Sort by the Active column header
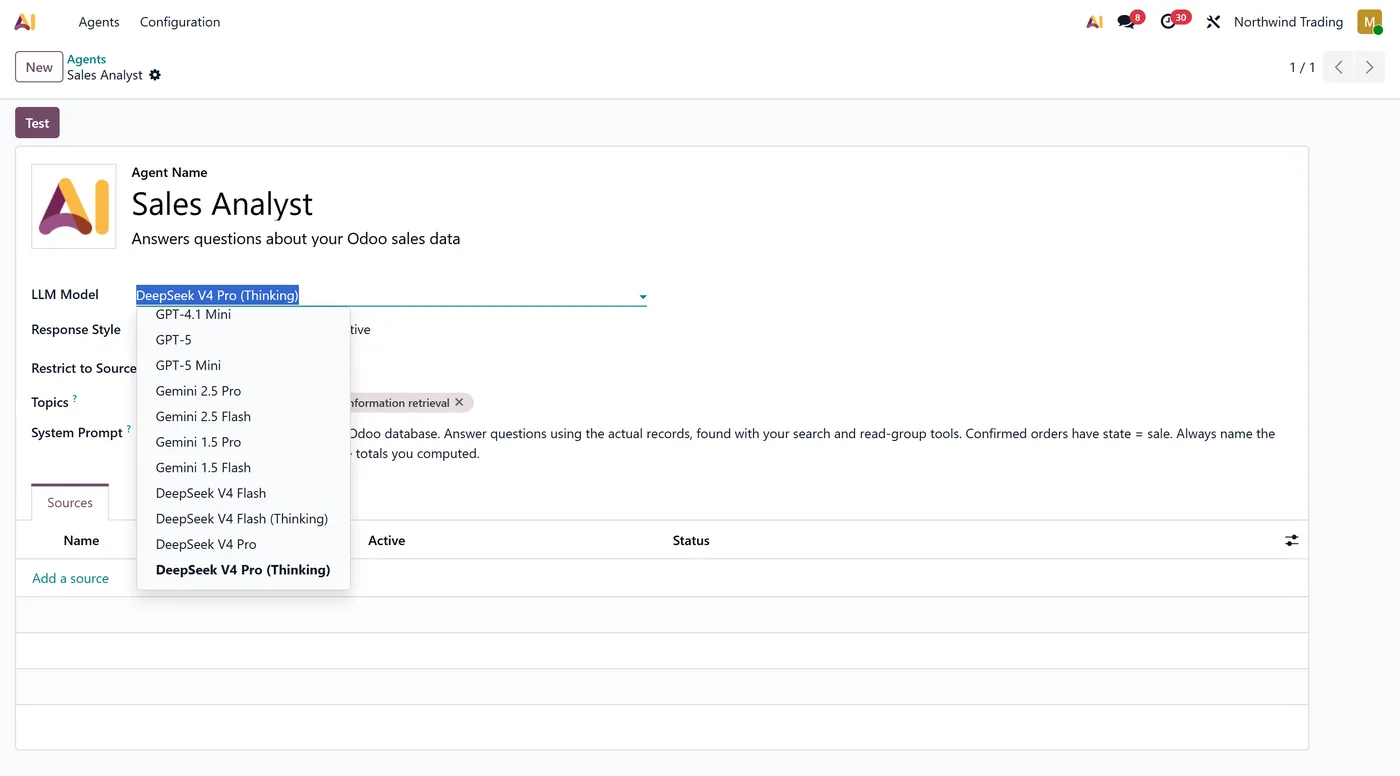1400x776 pixels. click(x=386, y=540)
